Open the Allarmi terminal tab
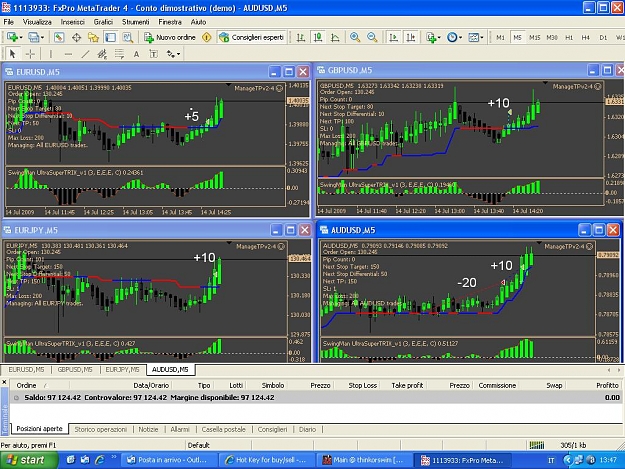 point(180,429)
